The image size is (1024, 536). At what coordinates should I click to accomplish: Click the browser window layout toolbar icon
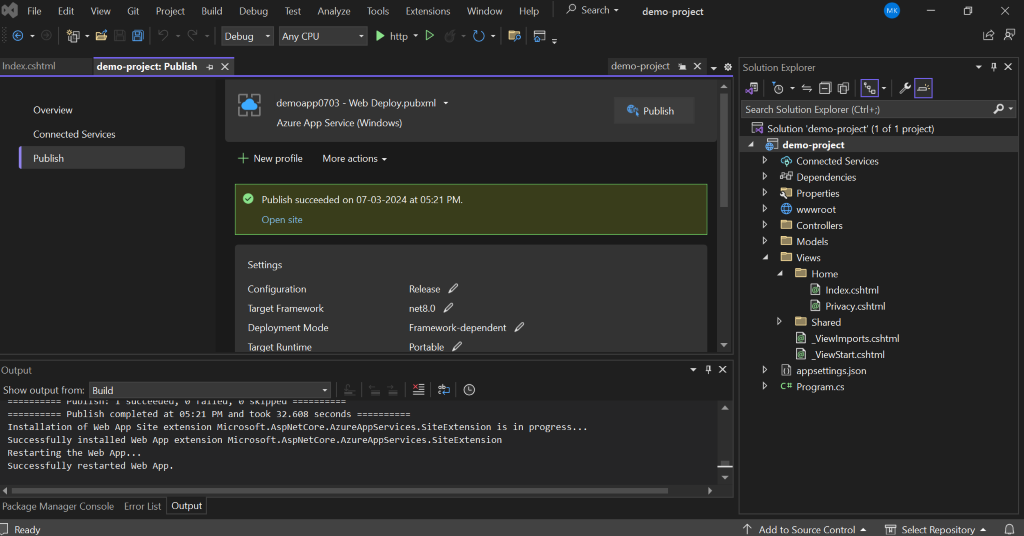click(539, 36)
